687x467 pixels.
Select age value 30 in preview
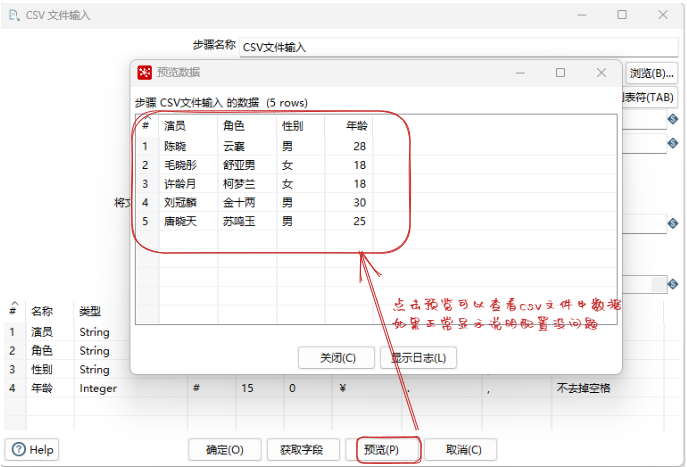[359, 202]
